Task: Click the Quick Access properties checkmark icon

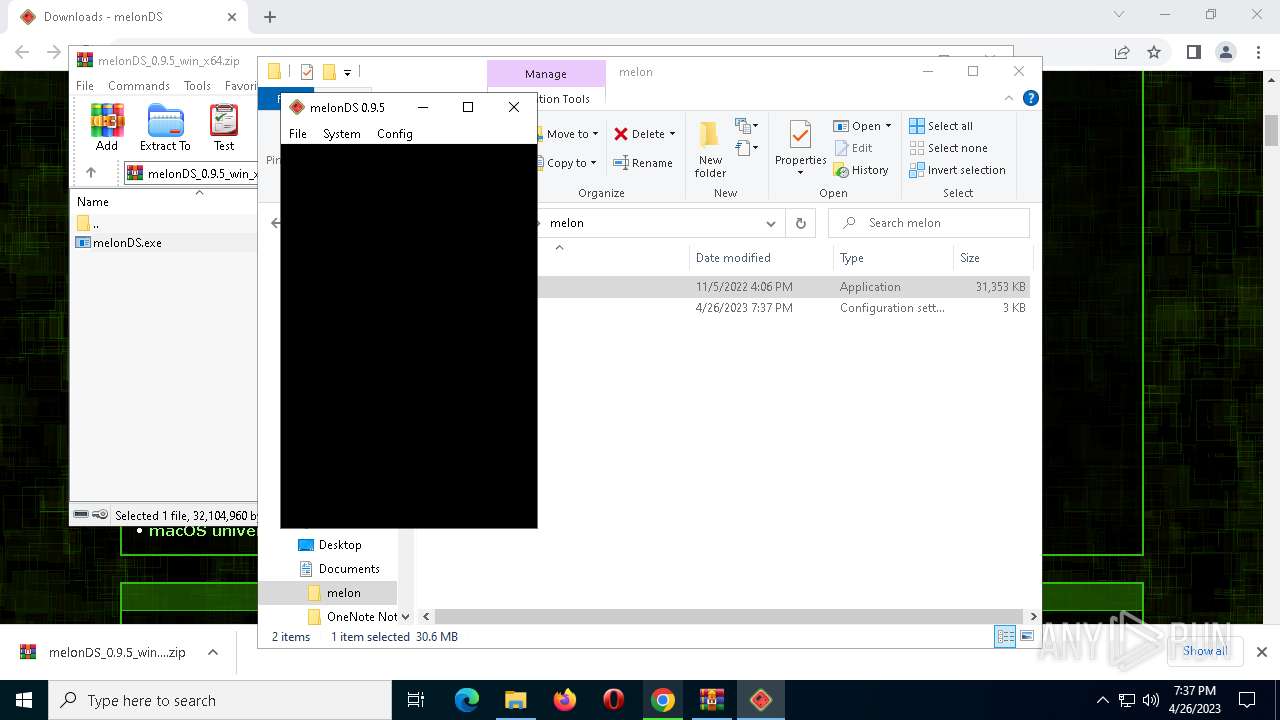Action: pos(307,72)
